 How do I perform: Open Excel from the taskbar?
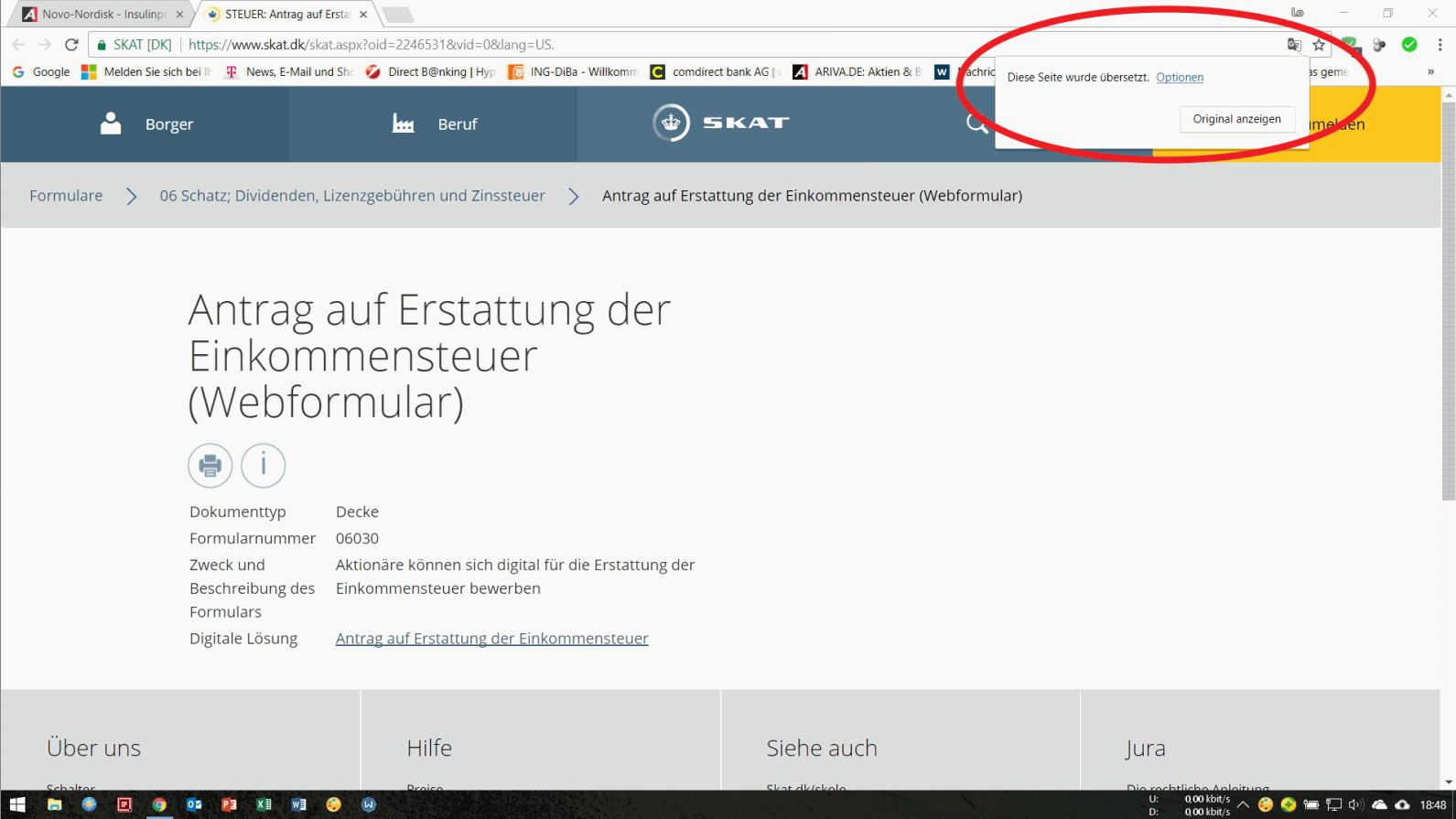264,804
